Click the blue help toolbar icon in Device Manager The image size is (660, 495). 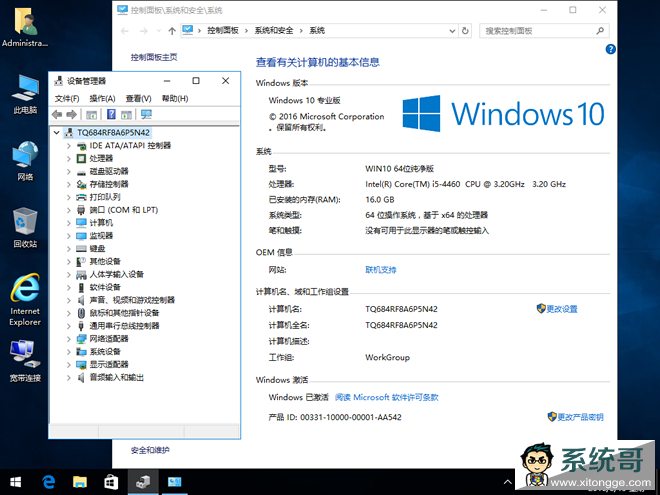[x=111, y=114]
